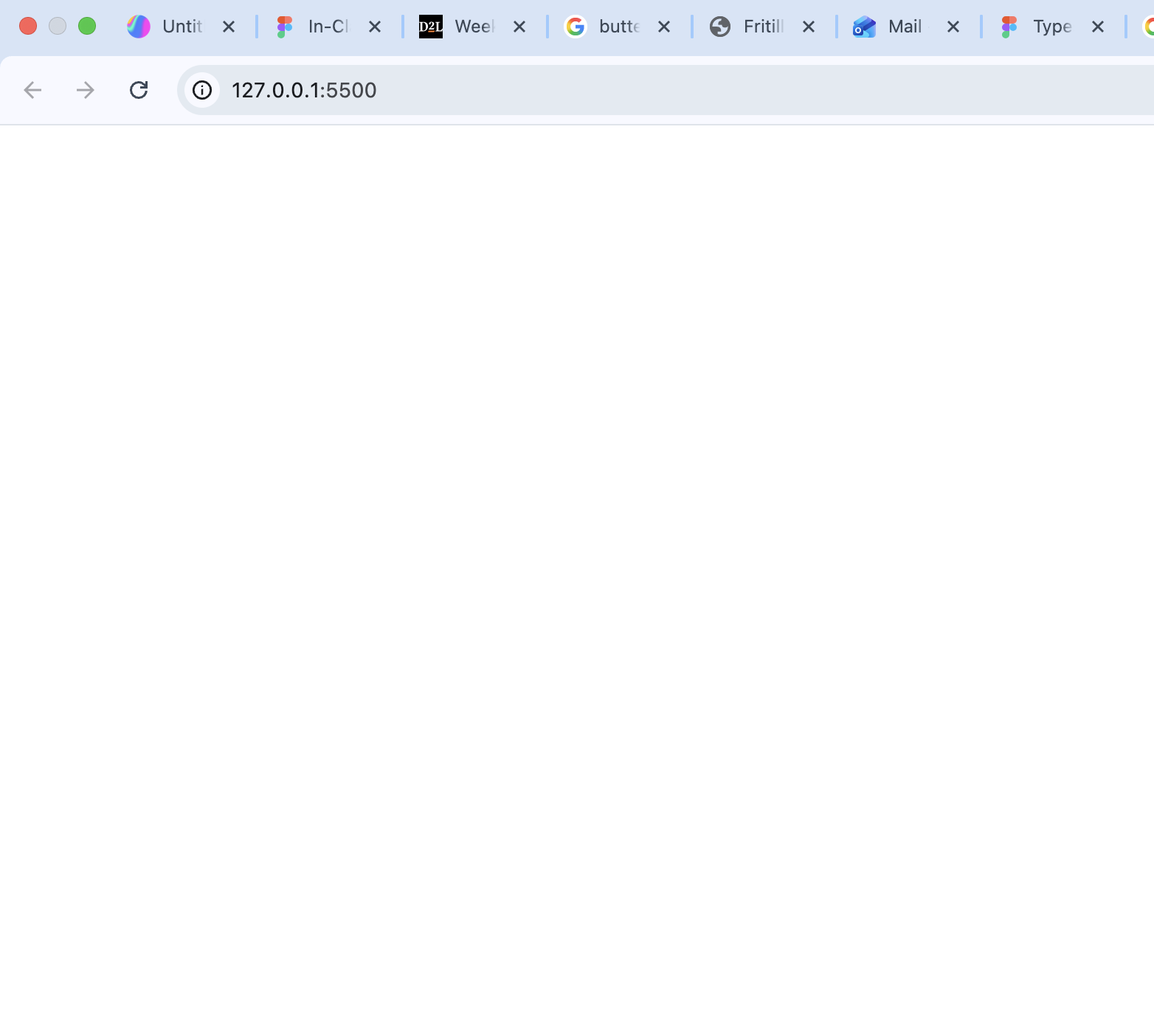This screenshot has width=1154, height=1036.
Task: Click the back navigation arrow
Action: pyautogui.click(x=32, y=89)
